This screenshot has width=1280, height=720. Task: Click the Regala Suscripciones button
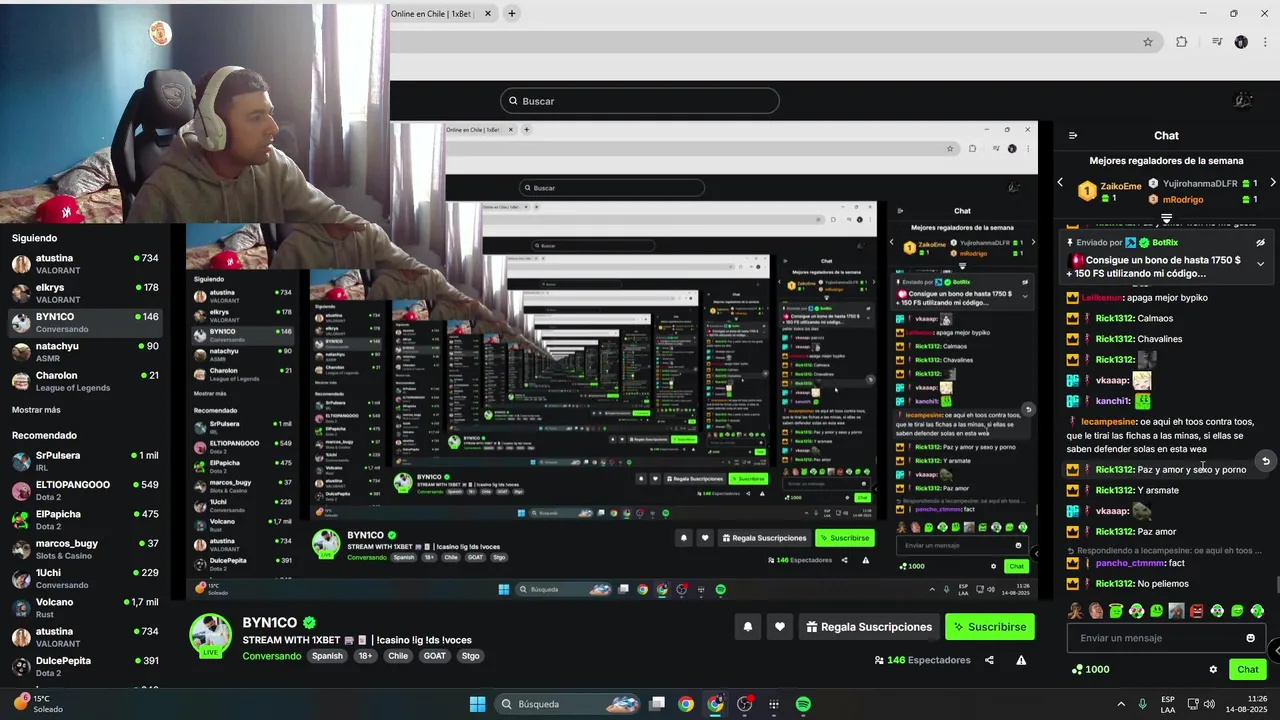[868, 627]
